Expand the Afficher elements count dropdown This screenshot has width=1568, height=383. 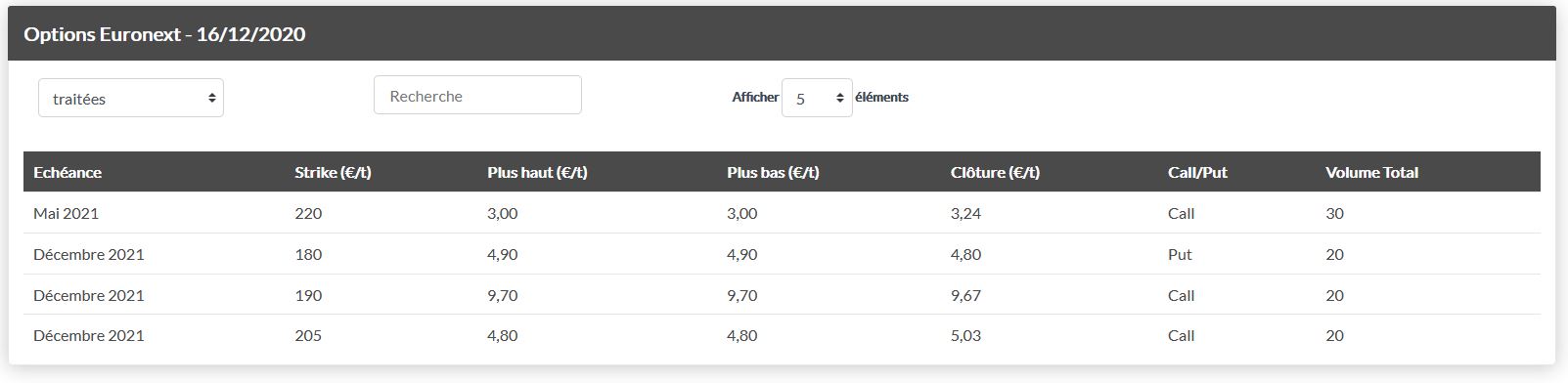coord(817,98)
